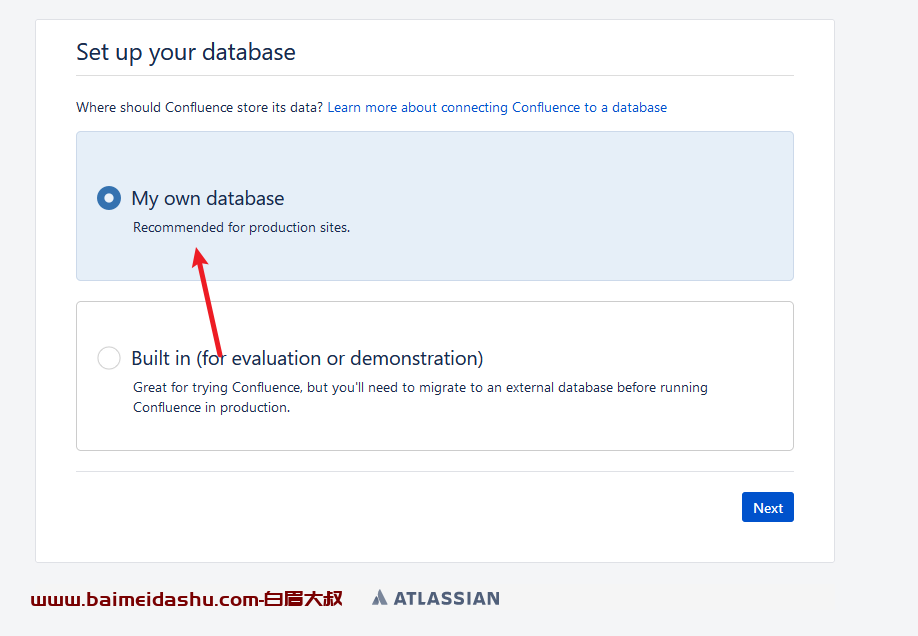Click the ATLASSIAN wordmark in the footer
Image resolution: width=918 pixels, height=636 pixels.
coord(447,598)
